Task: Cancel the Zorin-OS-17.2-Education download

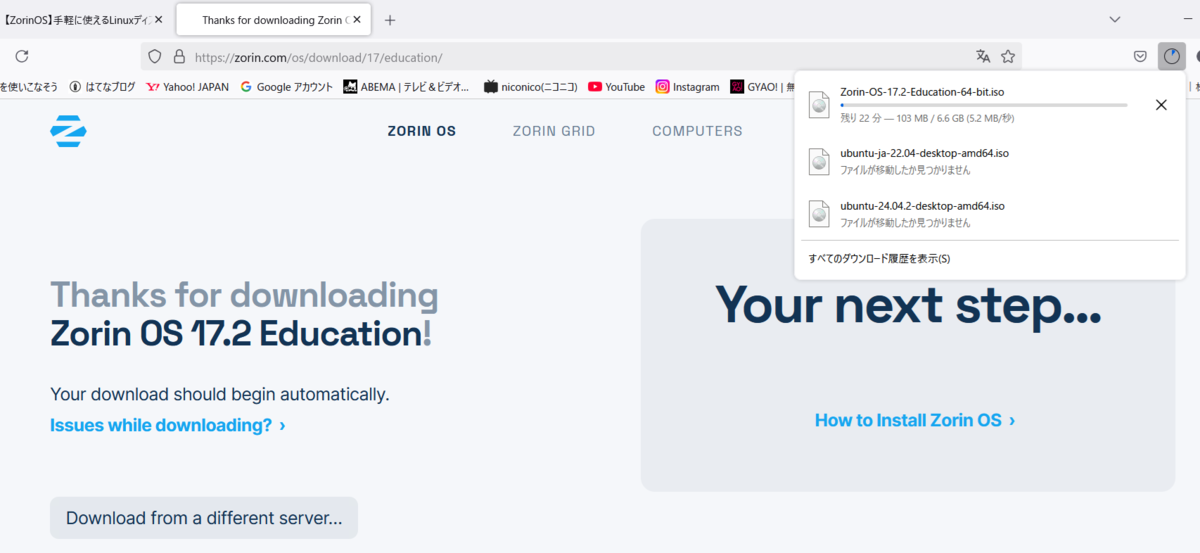Action: (x=1161, y=105)
